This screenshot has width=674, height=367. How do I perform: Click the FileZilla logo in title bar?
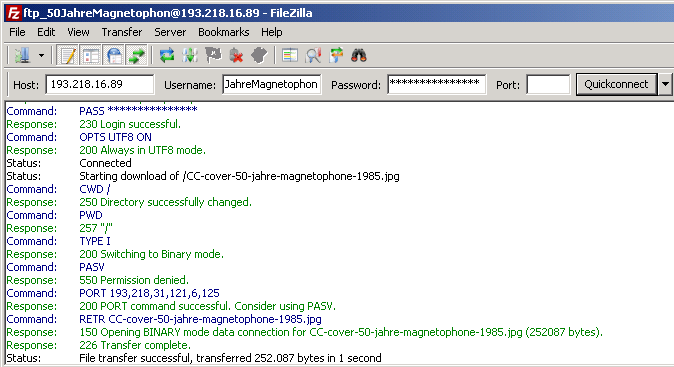pos(14,13)
